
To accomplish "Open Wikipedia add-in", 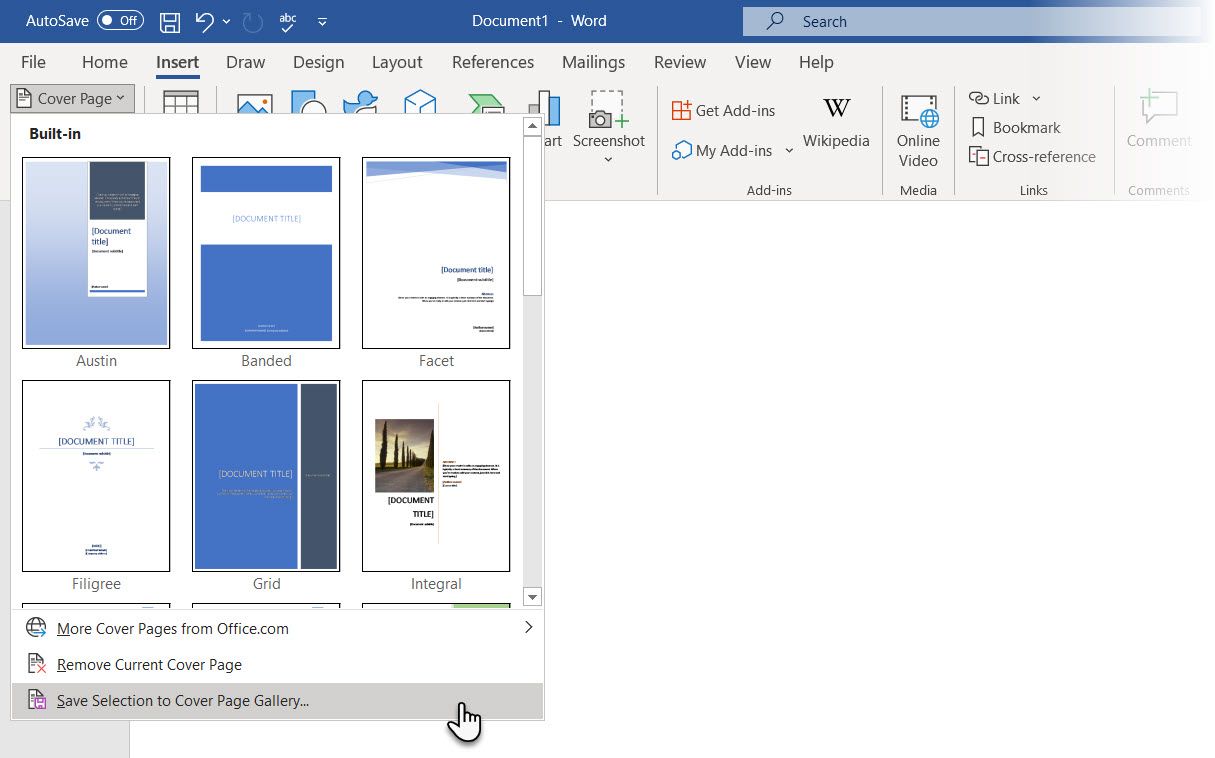I will (836, 123).
